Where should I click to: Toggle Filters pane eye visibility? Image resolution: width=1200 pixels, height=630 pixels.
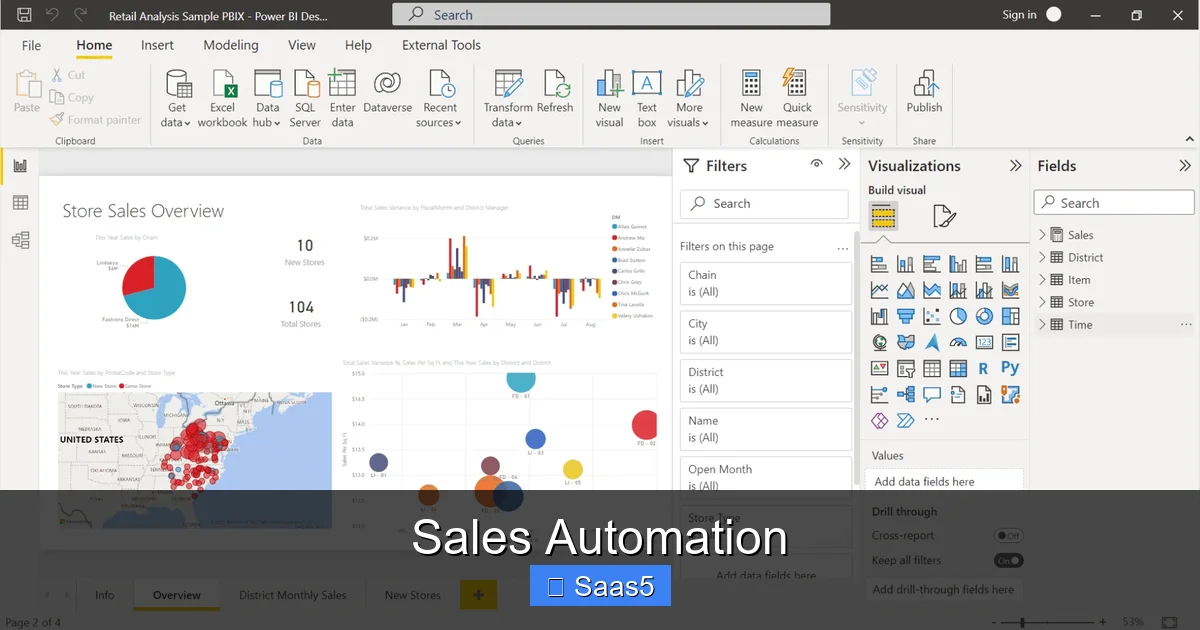[x=817, y=165]
